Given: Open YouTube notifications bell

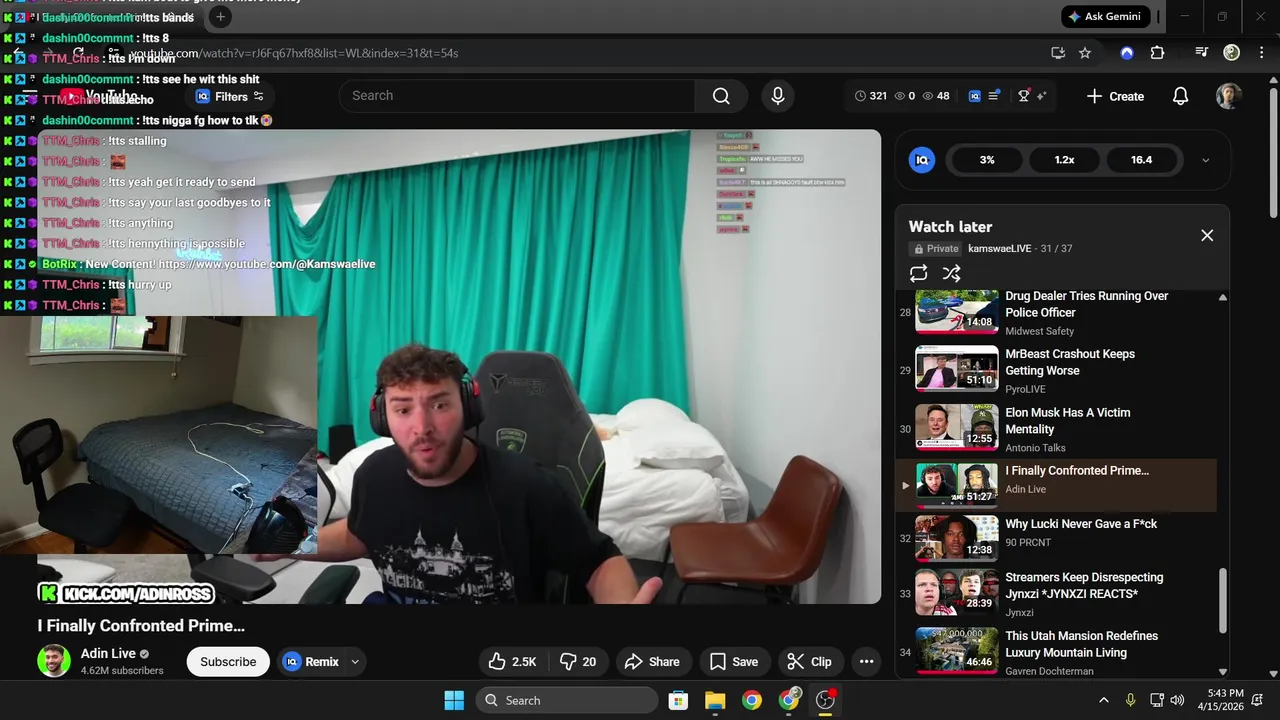Looking at the screenshot, I should pos(1180,96).
